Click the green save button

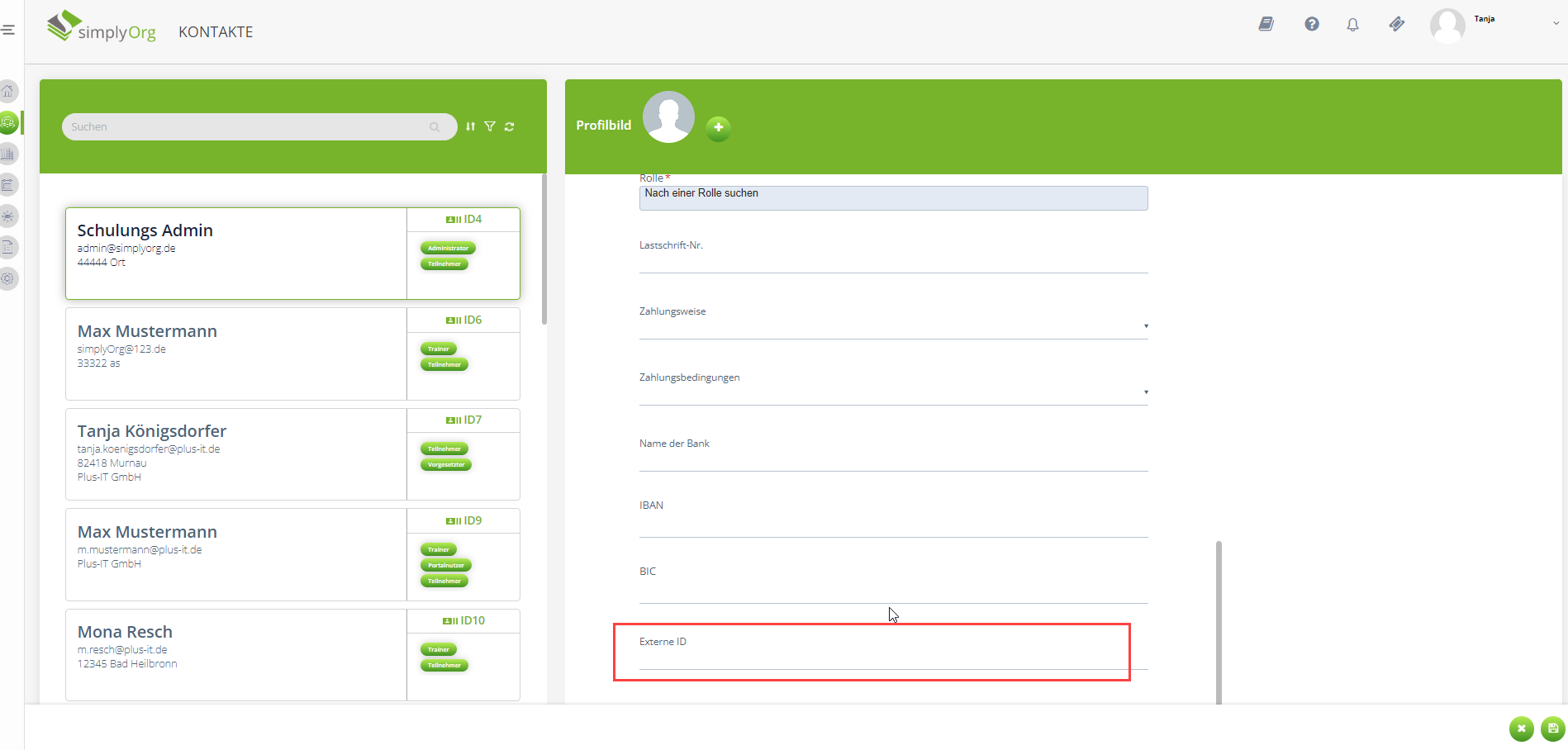(1553, 729)
